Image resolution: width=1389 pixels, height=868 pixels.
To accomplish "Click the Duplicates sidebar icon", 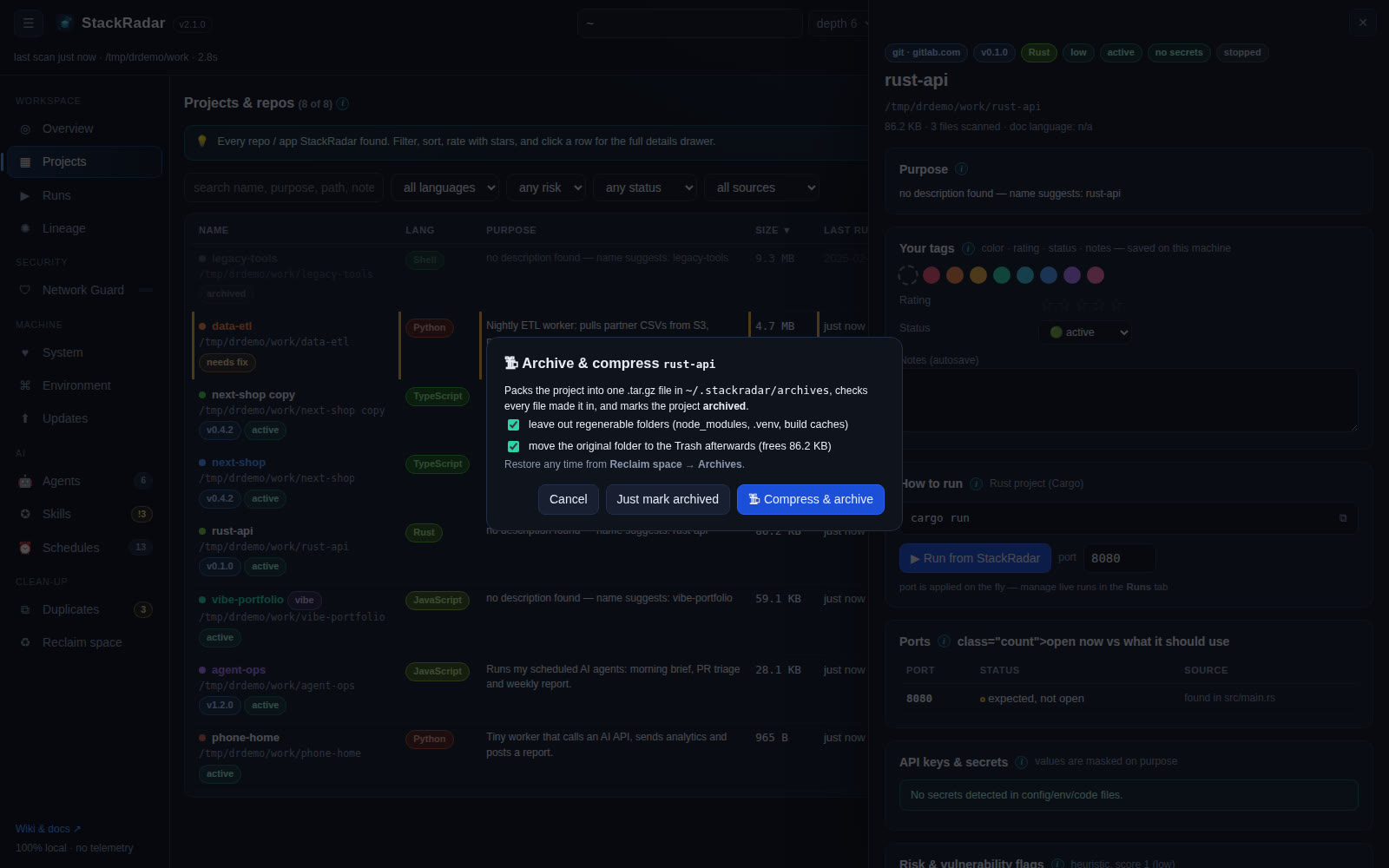I will [25, 610].
